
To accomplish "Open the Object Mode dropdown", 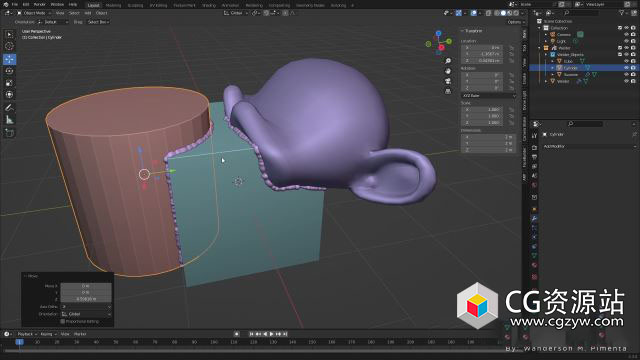I will click(34, 13).
